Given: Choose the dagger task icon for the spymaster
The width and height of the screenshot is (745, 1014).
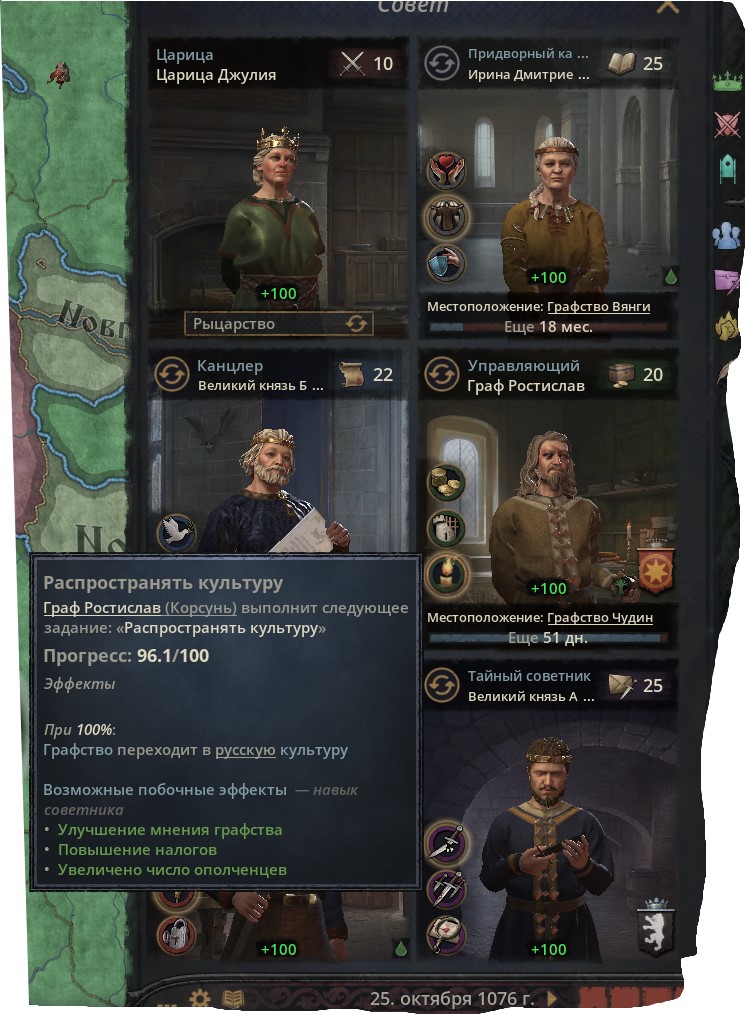Looking at the screenshot, I should click(446, 844).
